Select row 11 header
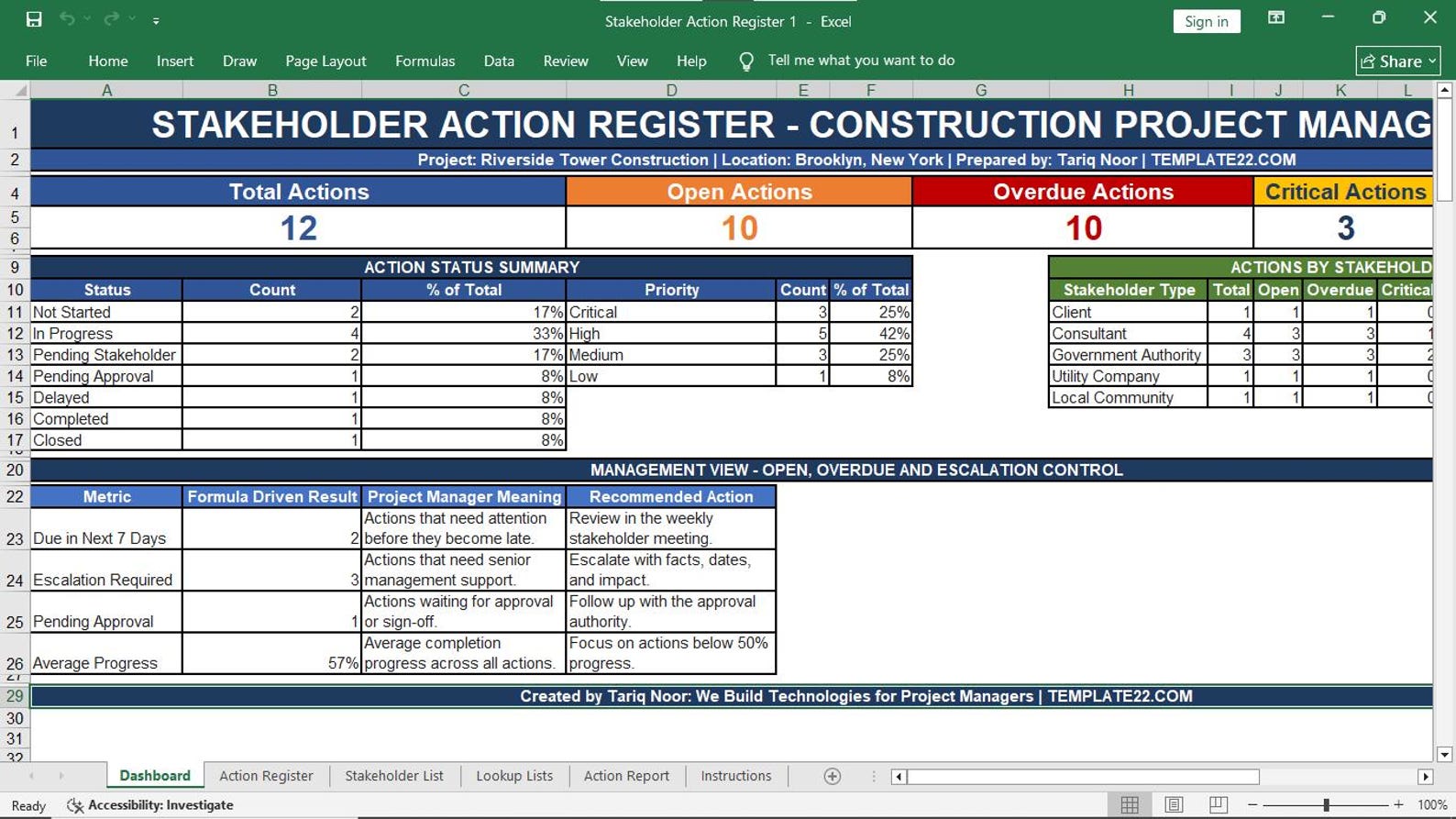This screenshot has width=1456, height=819. click(x=15, y=312)
